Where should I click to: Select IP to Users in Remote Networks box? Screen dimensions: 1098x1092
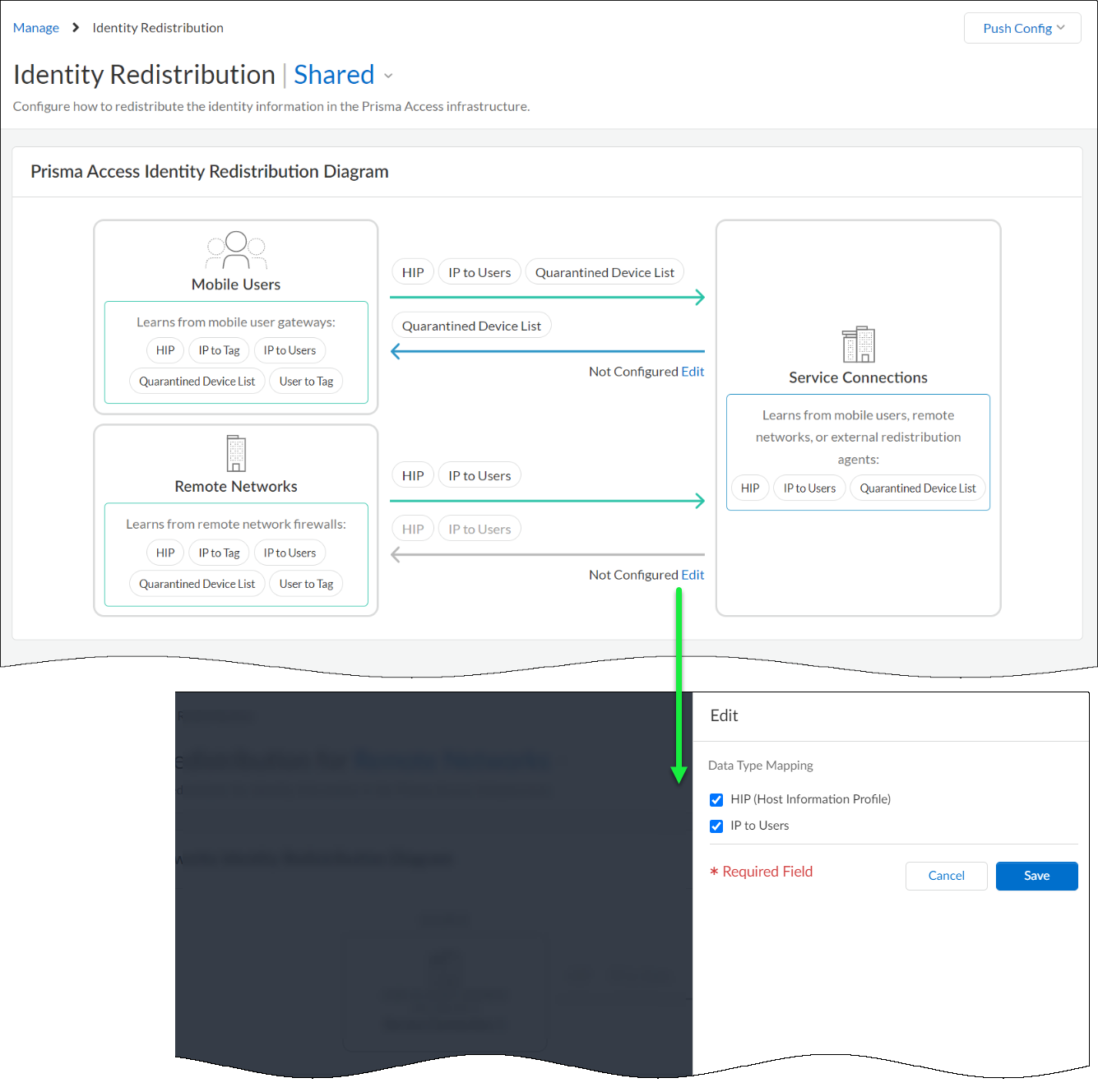click(290, 553)
